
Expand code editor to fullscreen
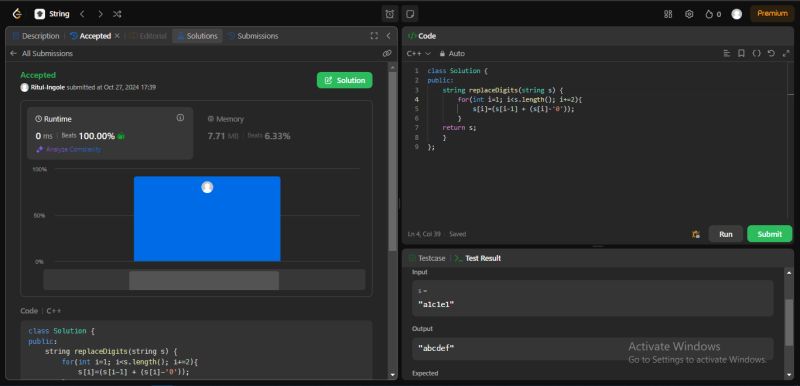tap(786, 53)
